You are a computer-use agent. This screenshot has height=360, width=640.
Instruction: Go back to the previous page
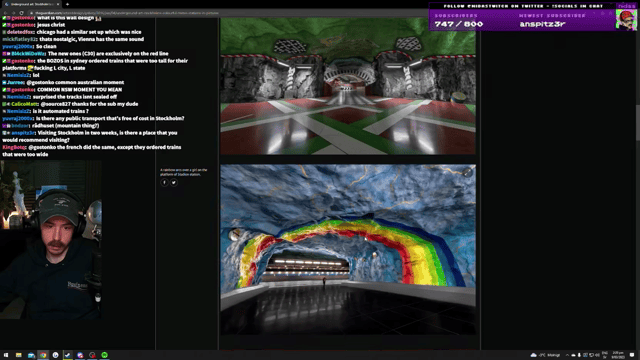coord(5,13)
